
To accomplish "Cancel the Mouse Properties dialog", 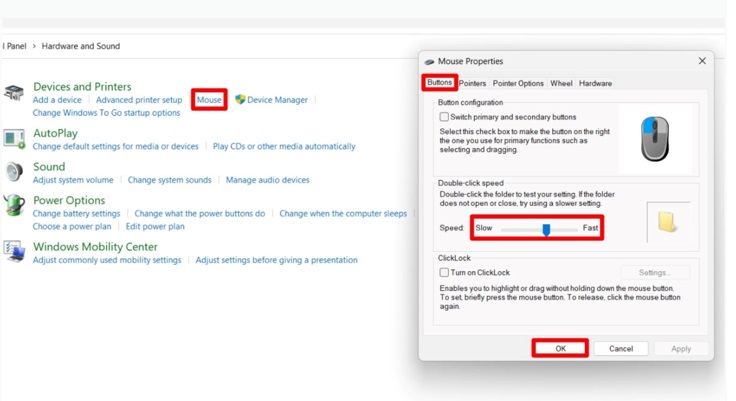I will 621,349.
